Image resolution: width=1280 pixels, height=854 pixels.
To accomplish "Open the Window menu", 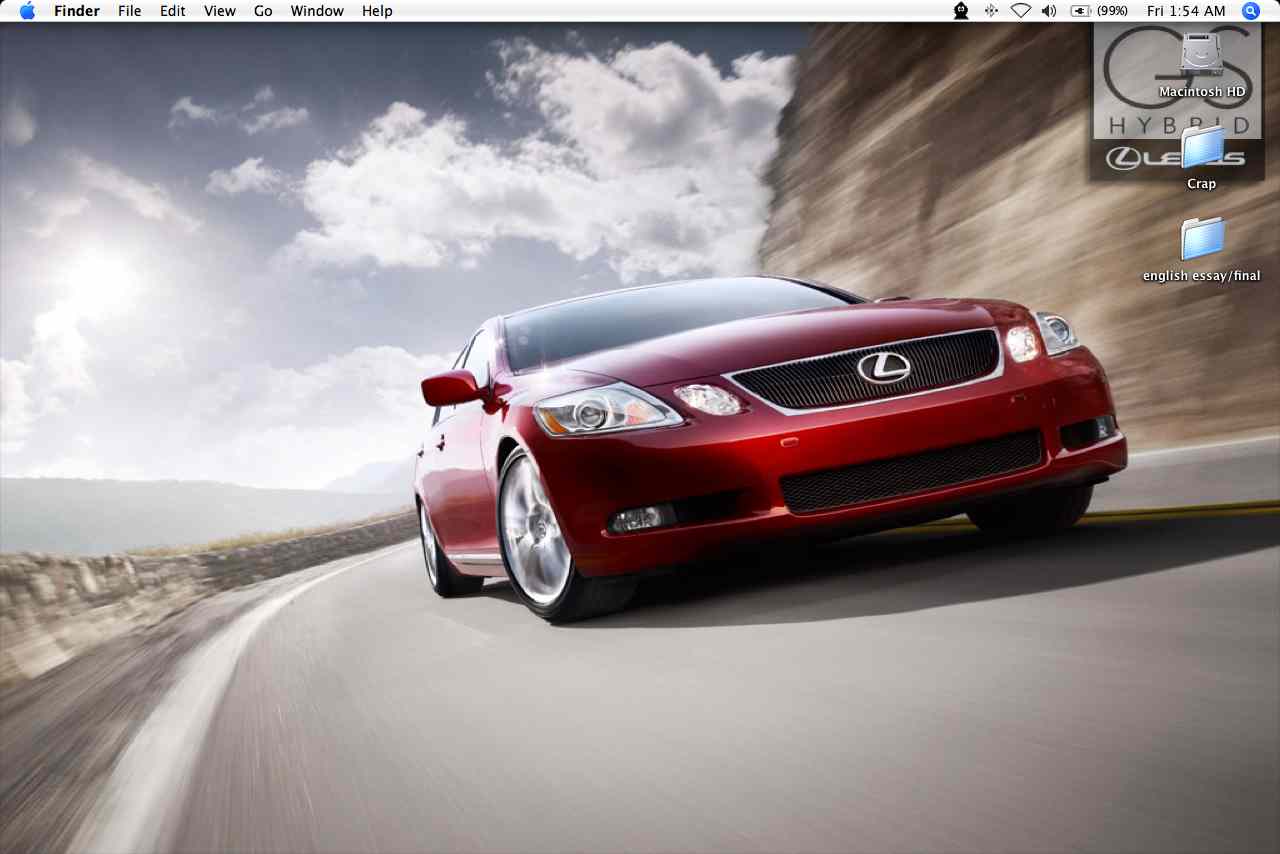I will coord(317,11).
